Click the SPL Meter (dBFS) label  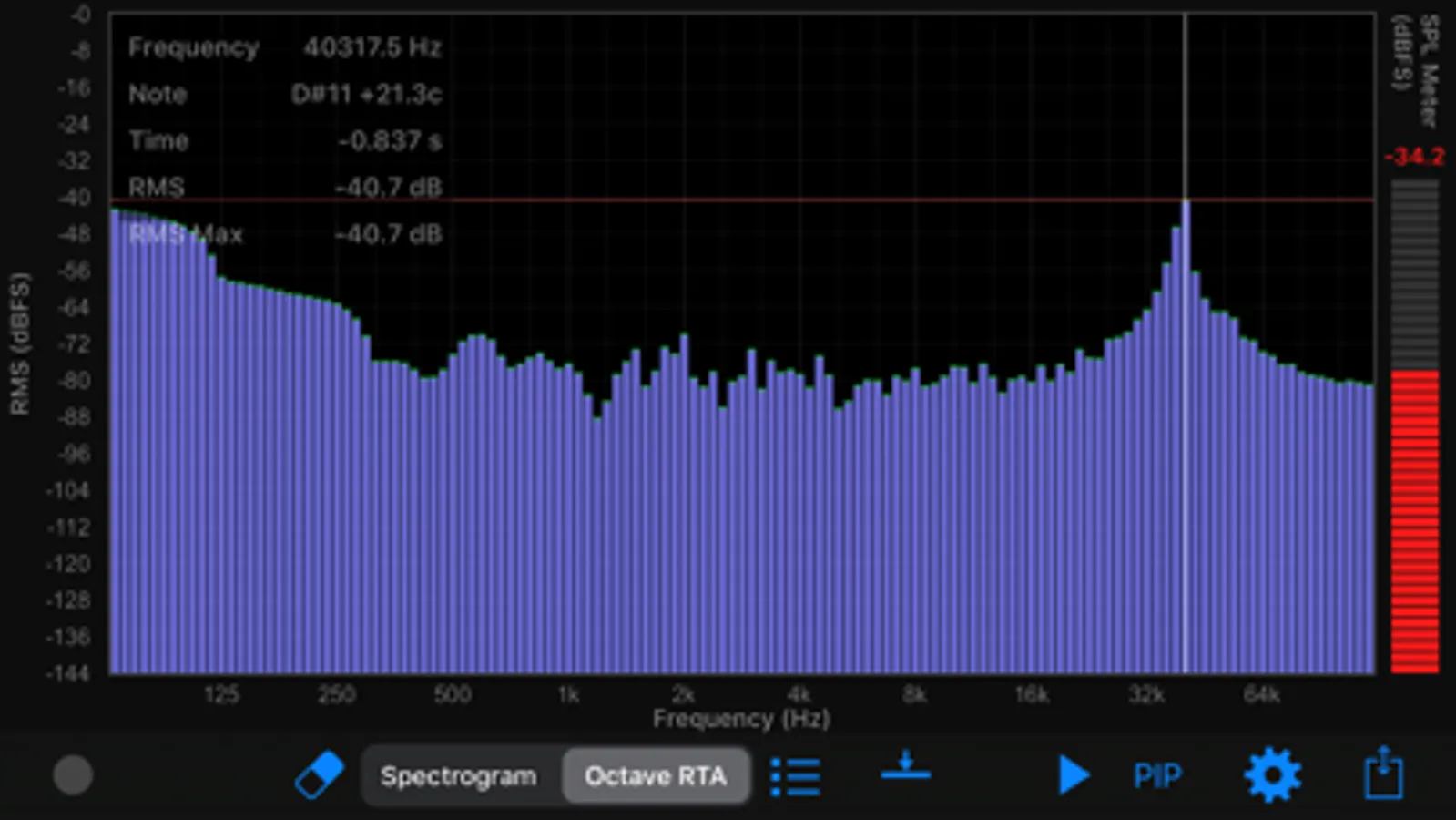[x=1416, y=69]
